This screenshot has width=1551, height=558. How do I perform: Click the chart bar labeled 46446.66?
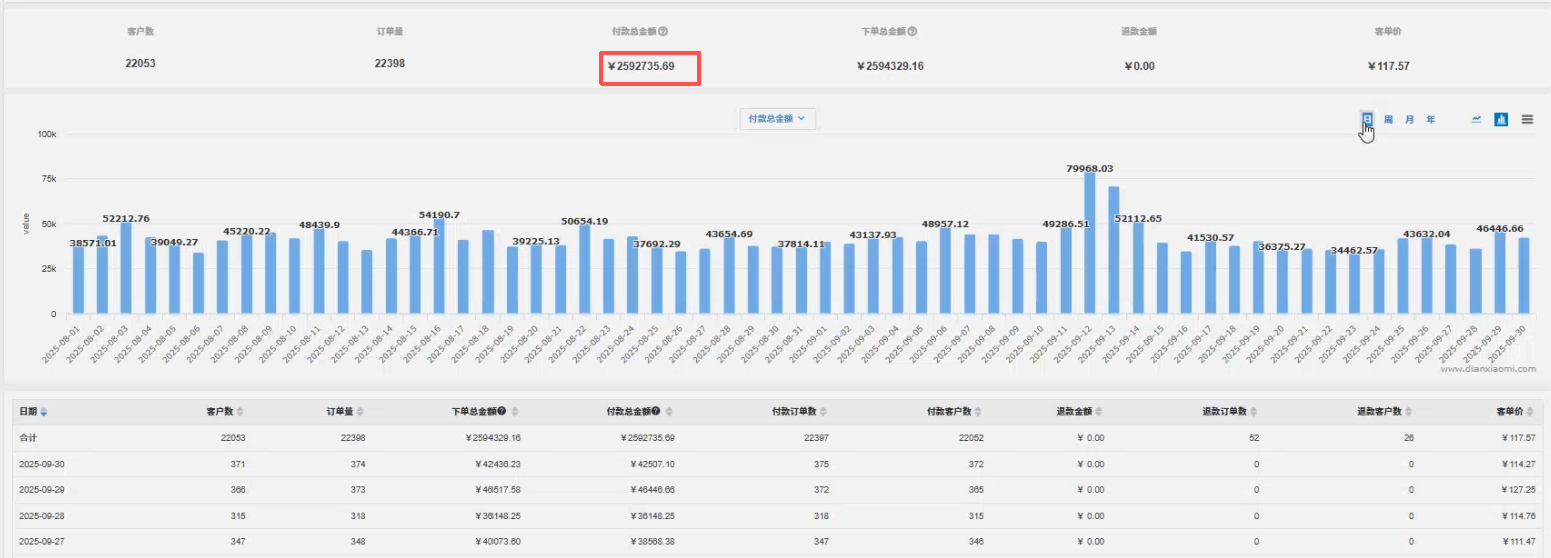[1499, 274]
